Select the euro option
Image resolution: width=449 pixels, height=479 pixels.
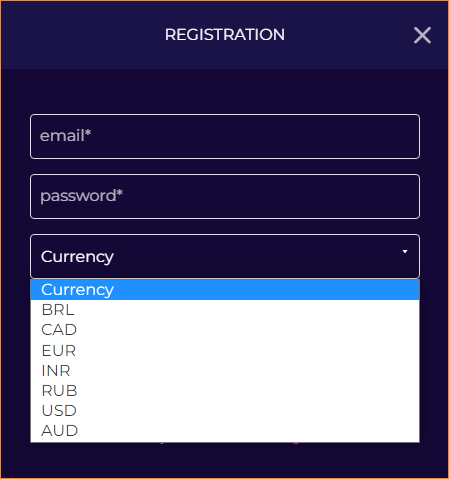(225, 351)
